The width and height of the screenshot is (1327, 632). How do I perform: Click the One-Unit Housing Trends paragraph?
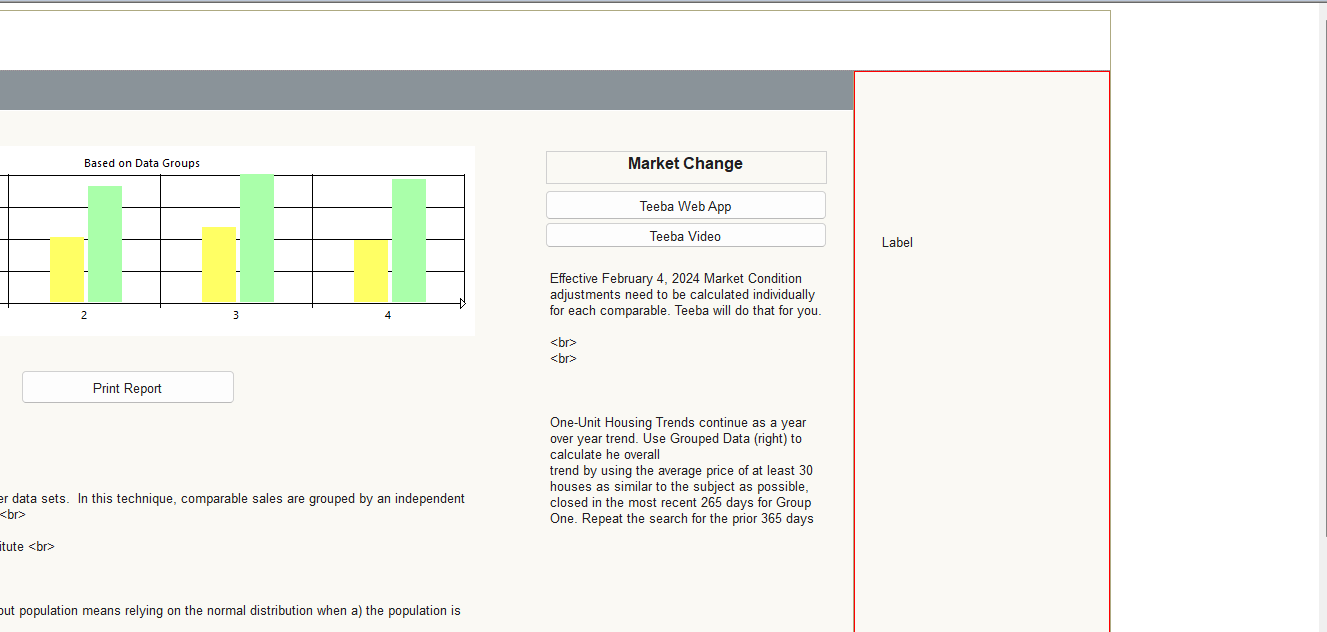pos(682,470)
